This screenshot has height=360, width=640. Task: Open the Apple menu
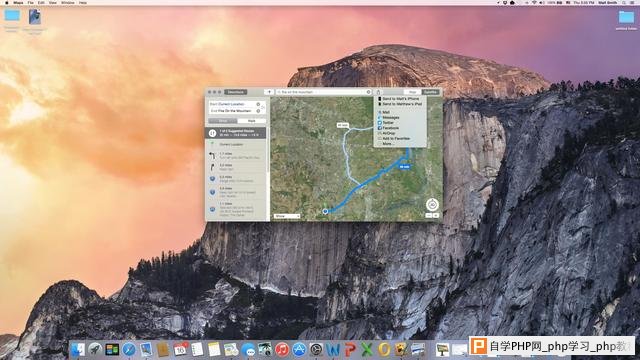(x=7, y=2)
